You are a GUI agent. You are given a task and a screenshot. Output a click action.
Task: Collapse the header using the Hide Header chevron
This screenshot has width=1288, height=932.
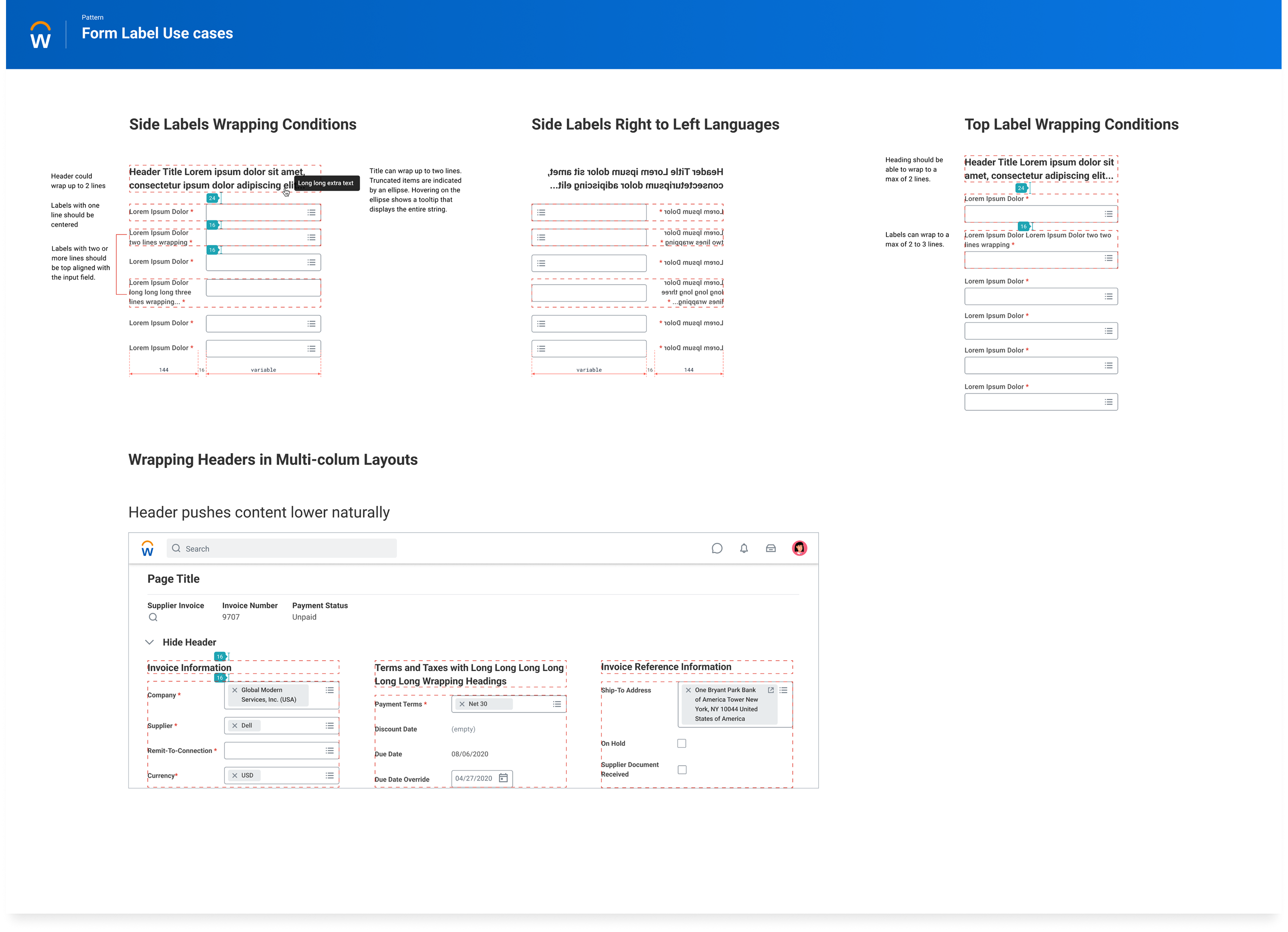(150, 642)
